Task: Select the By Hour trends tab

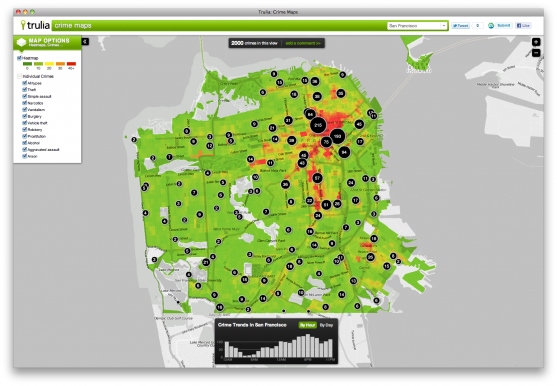Action: pos(307,325)
